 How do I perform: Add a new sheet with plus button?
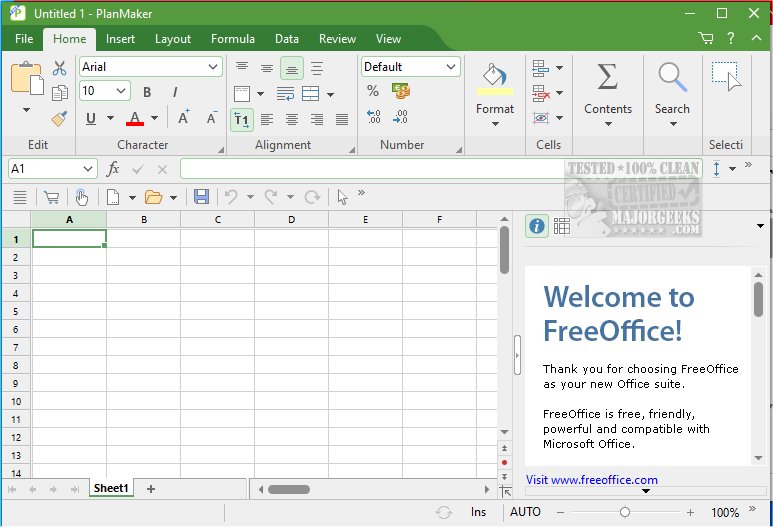coord(151,489)
